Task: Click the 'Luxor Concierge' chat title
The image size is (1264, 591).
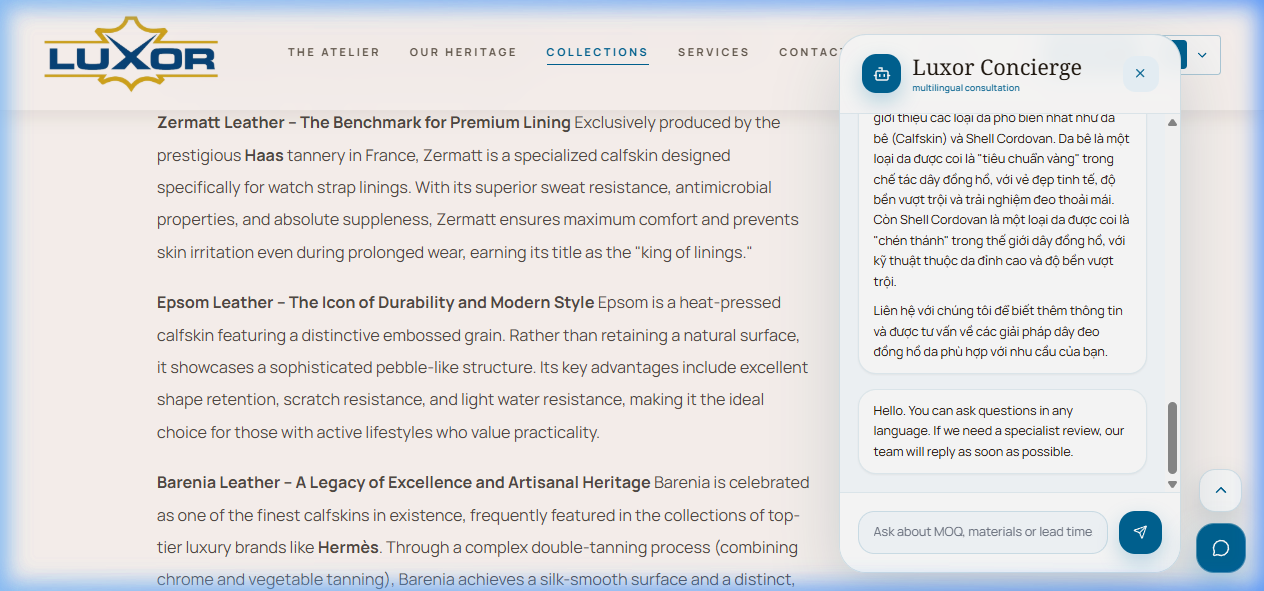Action: [997, 67]
